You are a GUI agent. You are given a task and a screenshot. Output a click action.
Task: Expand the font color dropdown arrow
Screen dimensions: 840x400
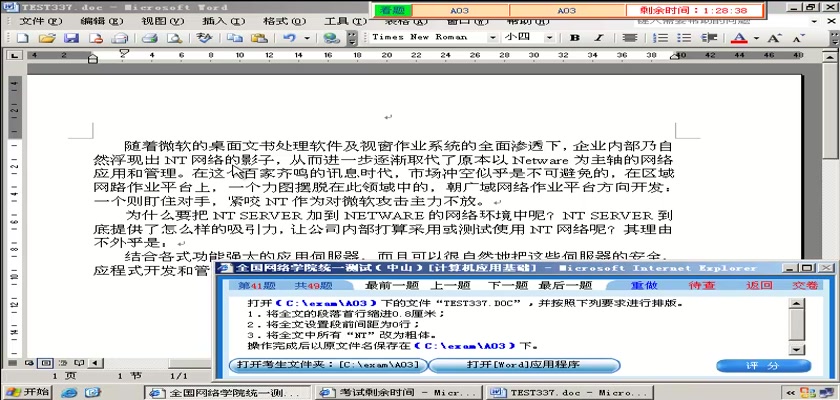756,37
